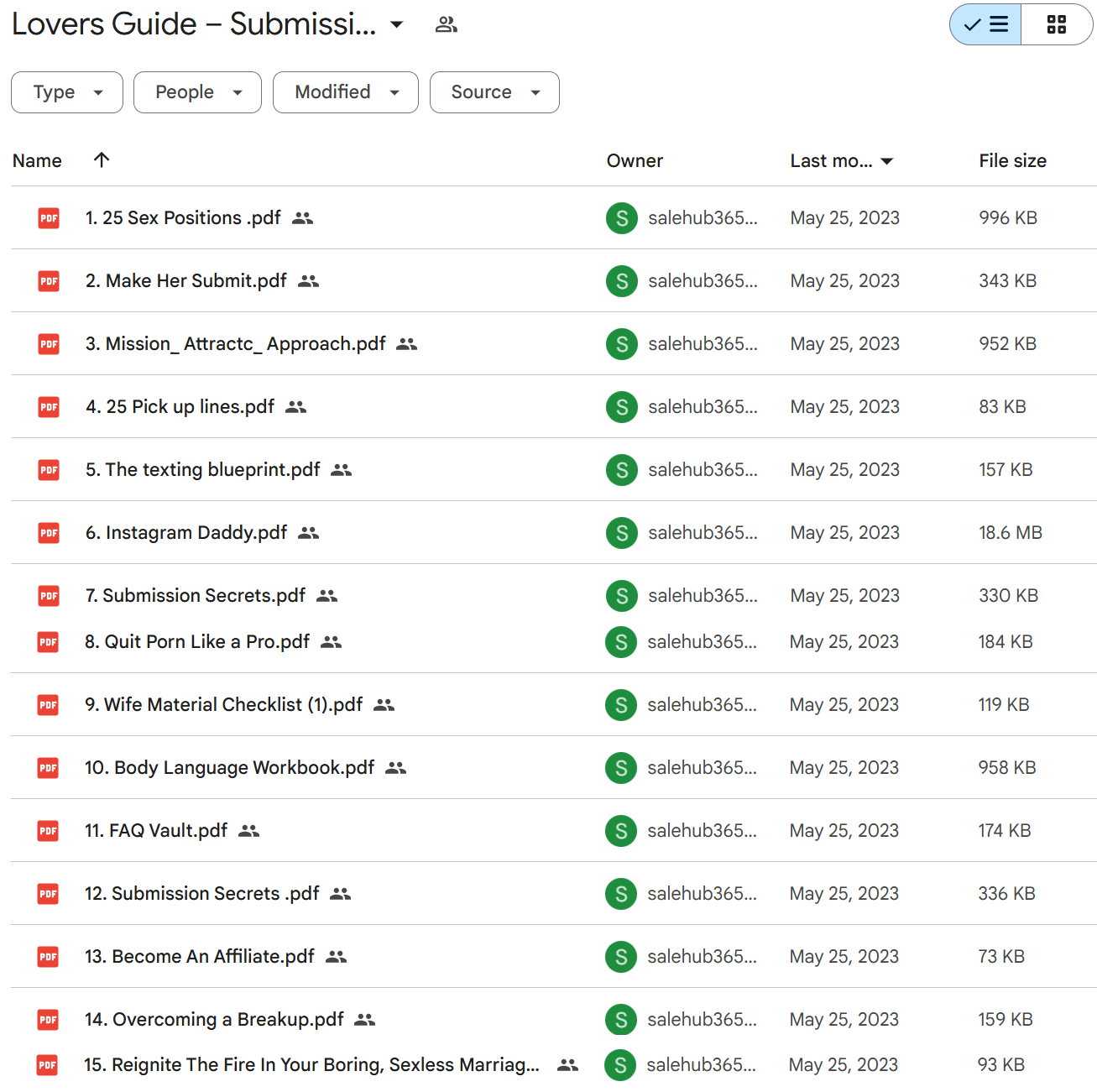Image resolution: width=1097 pixels, height=1092 pixels.
Task: Click PDF icon of Instagram Daddy
Action: tap(49, 533)
